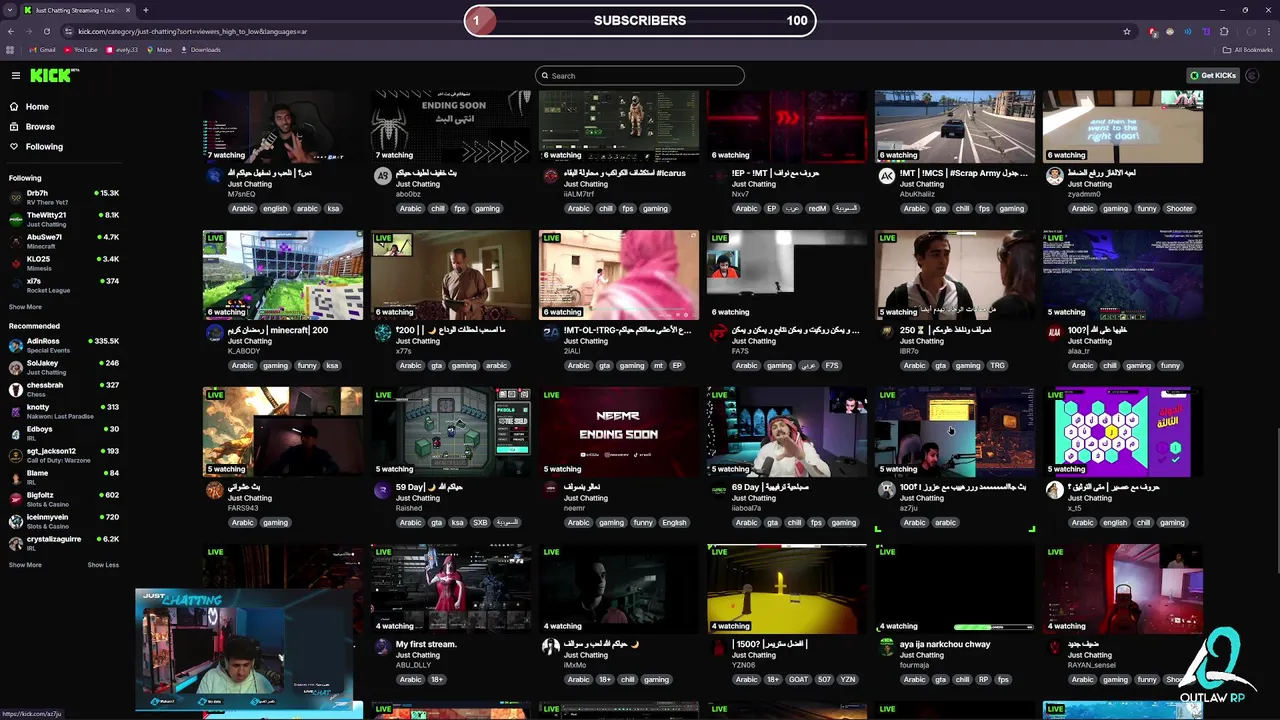This screenshot has height=720, width=1280.
Task: Open the tab search dropdown arrow
Action: click(8, 10)
